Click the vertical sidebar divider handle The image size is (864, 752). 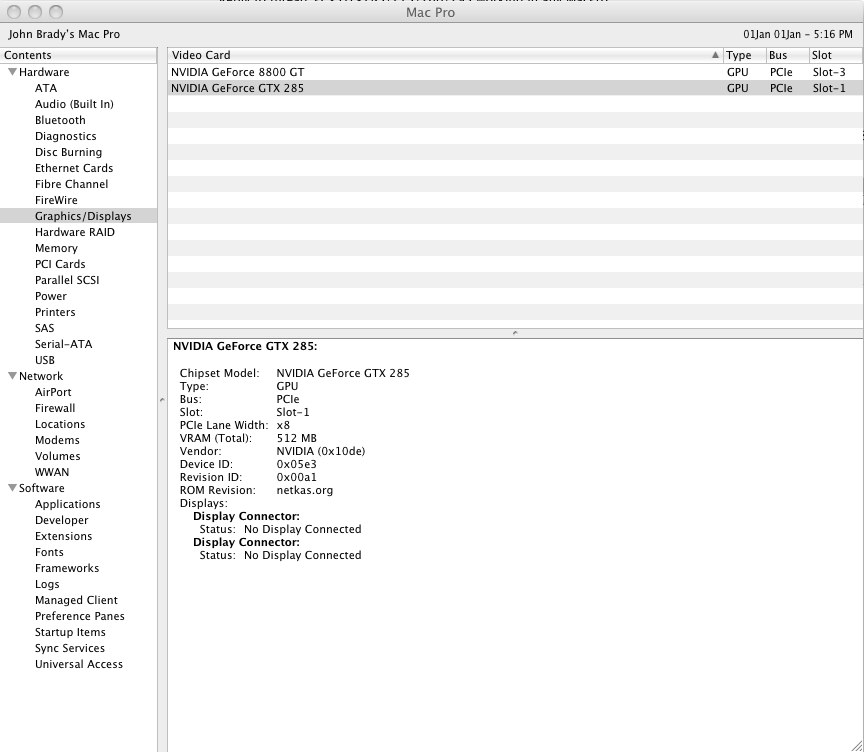tap(162, 399)
